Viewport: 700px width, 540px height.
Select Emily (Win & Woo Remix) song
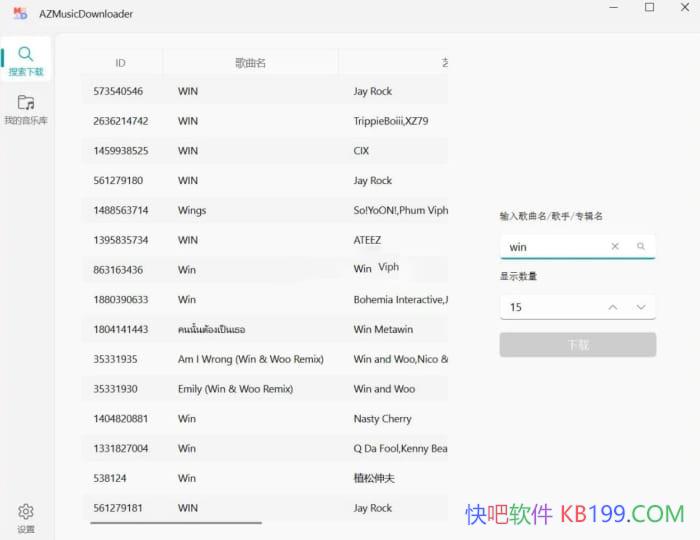265,389
